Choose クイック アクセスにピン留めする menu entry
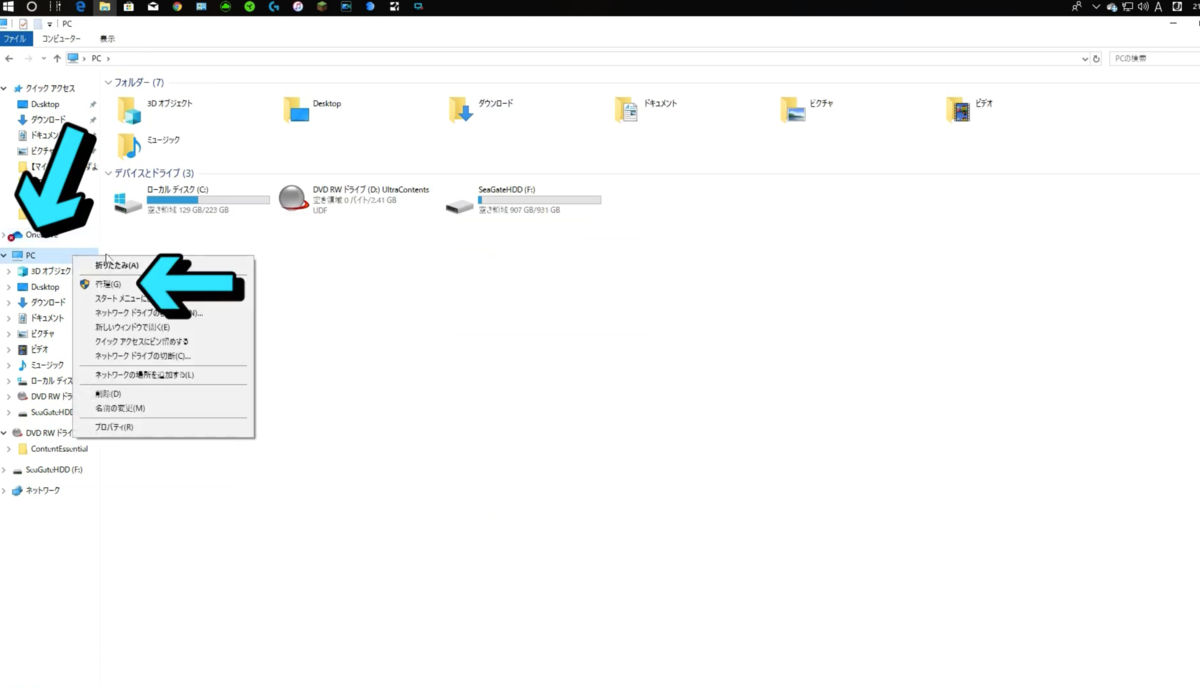1200x688 pixels. [x=164, y=341]
